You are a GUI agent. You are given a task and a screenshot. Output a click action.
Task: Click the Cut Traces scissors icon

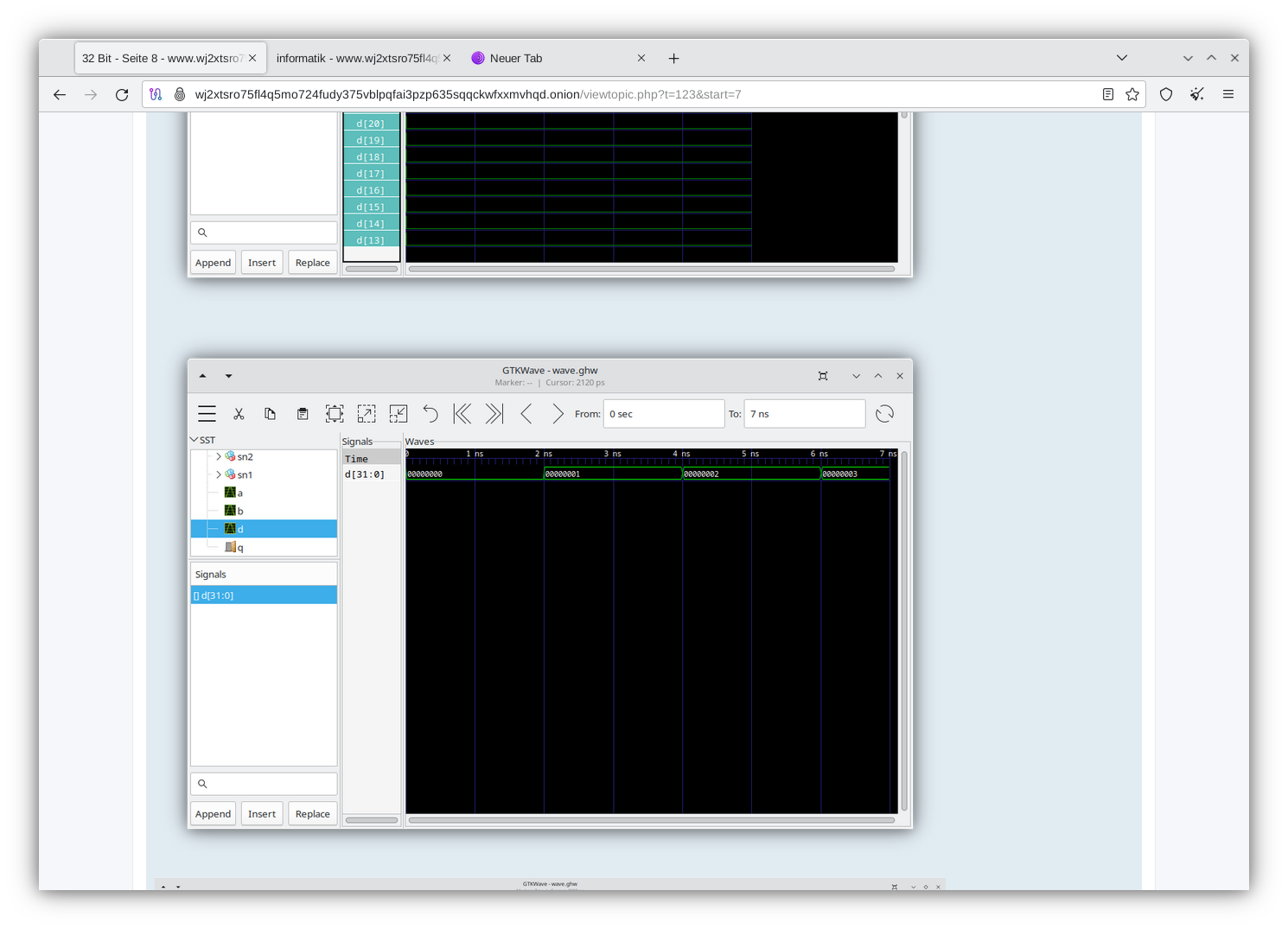pyautogui.click(x=239, y=413)
